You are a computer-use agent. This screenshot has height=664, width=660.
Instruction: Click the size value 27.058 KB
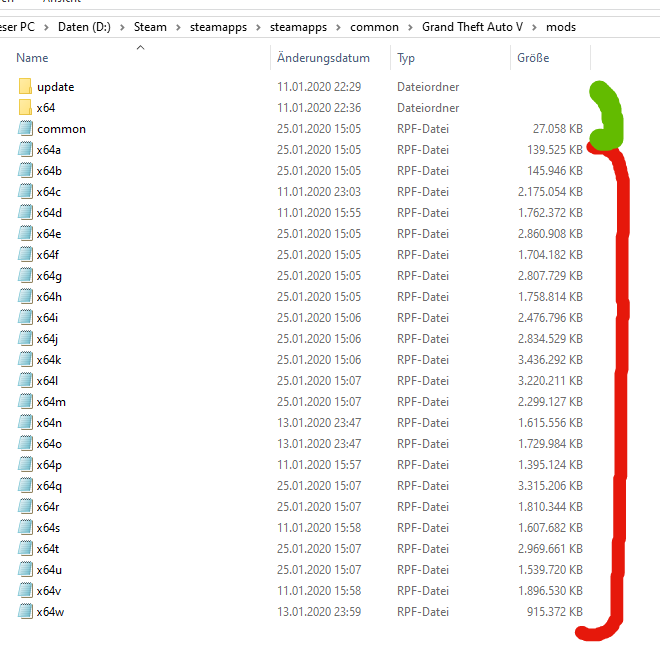point(558,128)
